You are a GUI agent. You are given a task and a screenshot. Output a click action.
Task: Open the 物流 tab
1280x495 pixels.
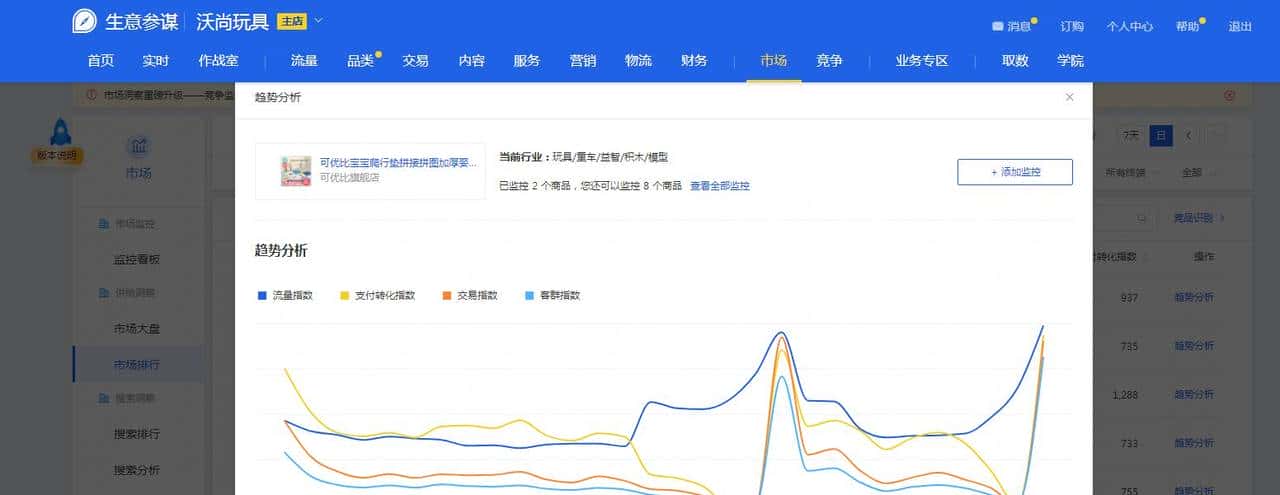pos(638,61)
